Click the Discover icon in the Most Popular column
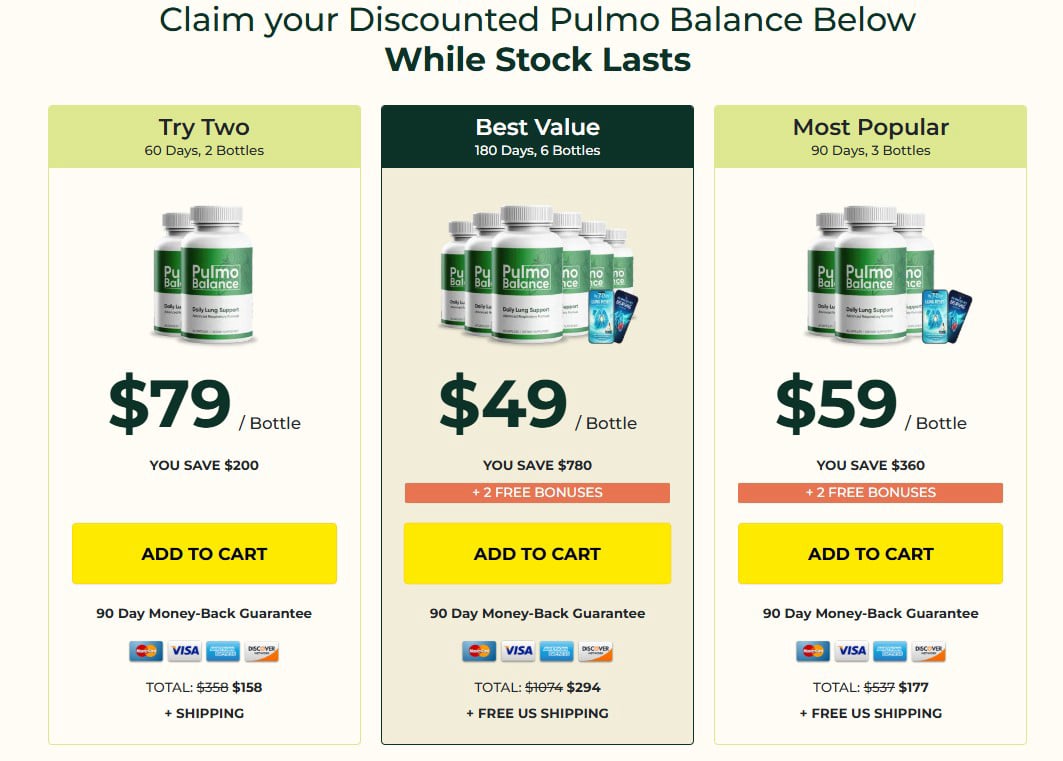This screenshot has height=761, width=1063. [928, 650]
